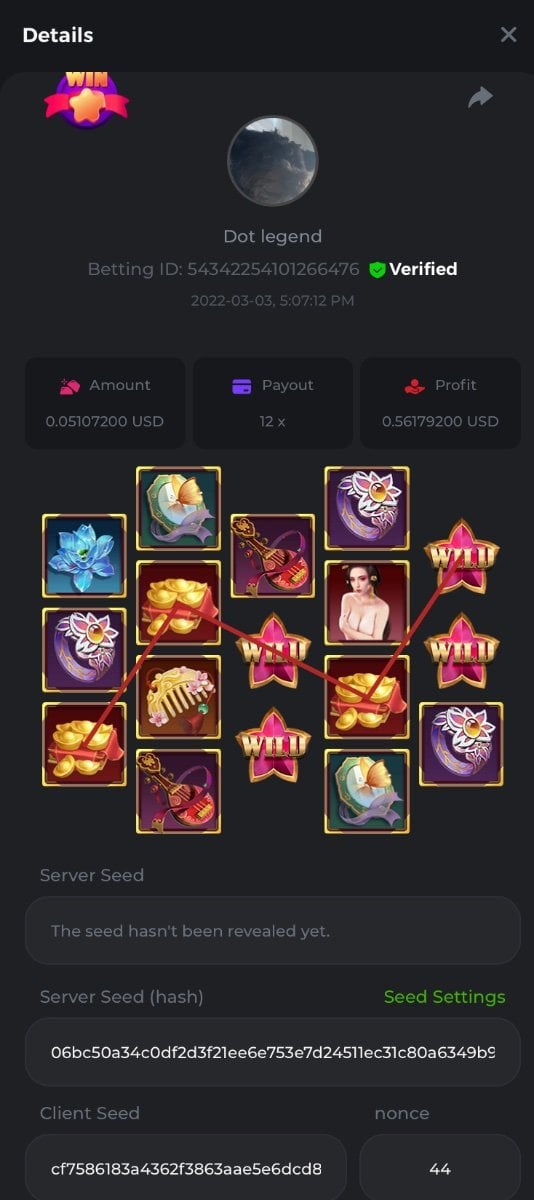The height and width of the screenshot is (1200, 534).
Task: Click the gold ingots symbol on left reel
Action: (x=85, y=744)
